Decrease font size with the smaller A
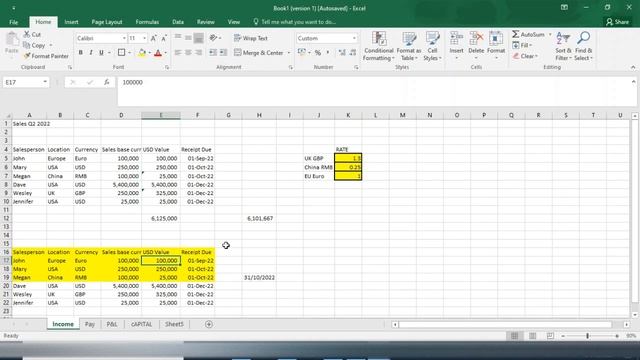 [x=164, y=38]
